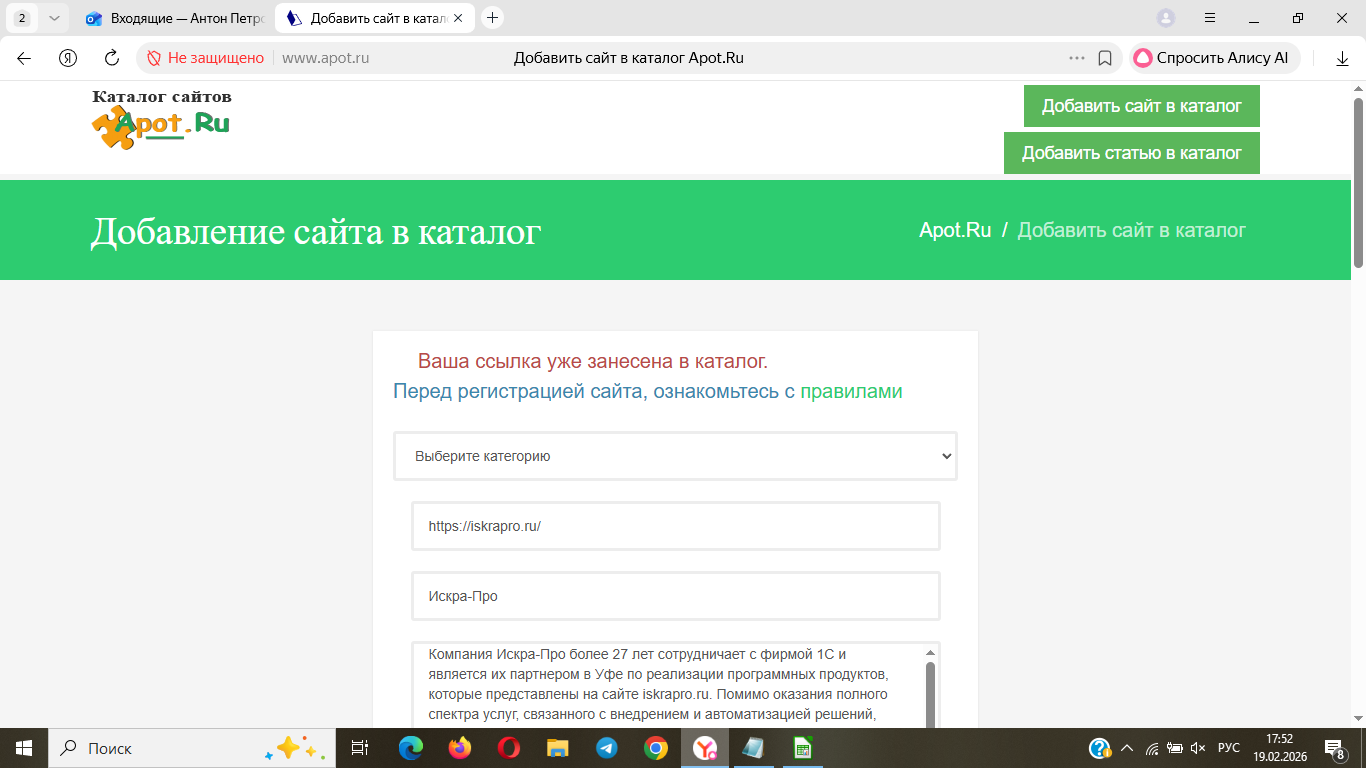Select the 'Добавить сайт в каталог' browser tab
1366x768 pixels.
click(x=375, y=18)
